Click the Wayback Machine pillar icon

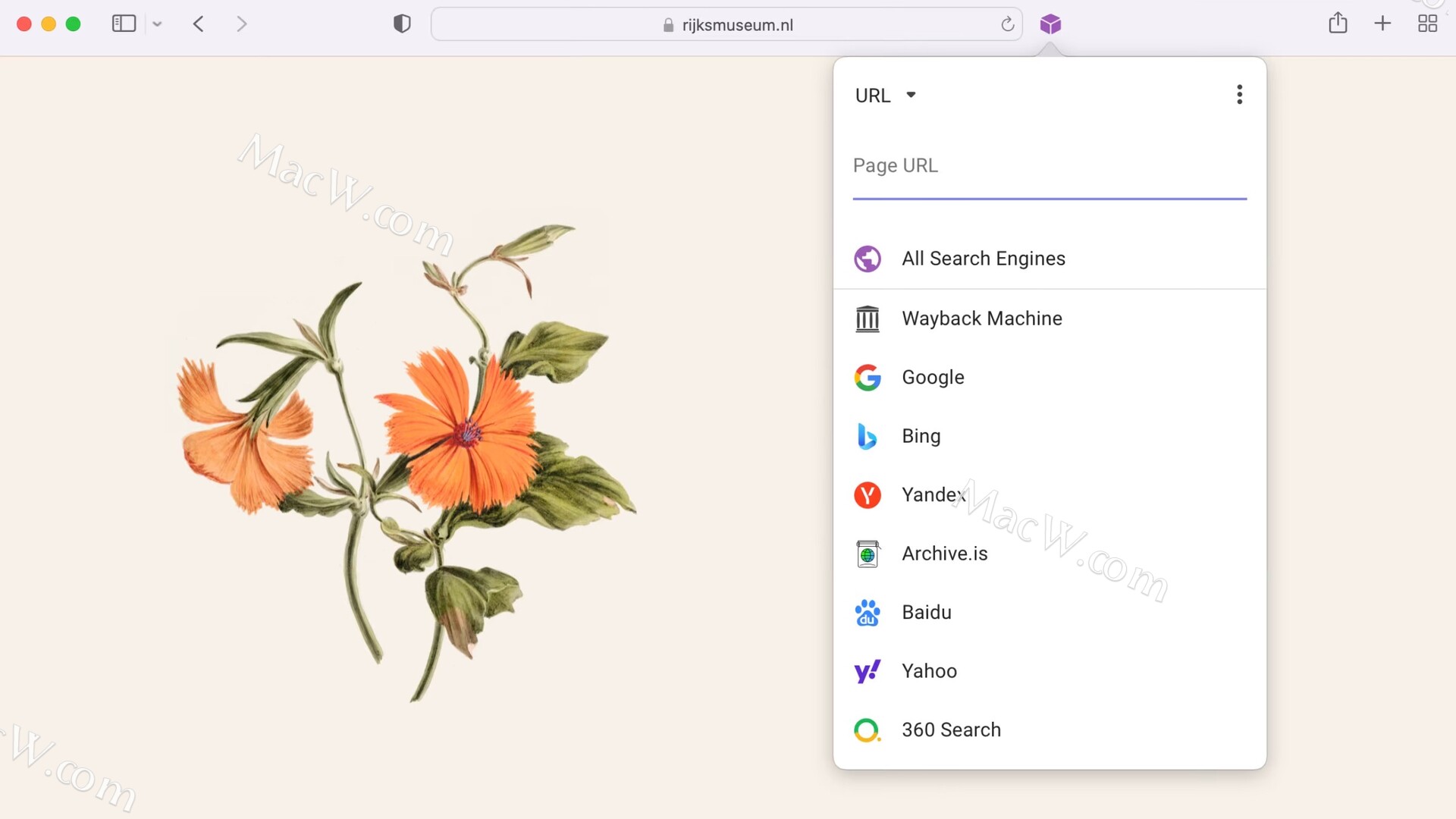(x=868, y=318)
